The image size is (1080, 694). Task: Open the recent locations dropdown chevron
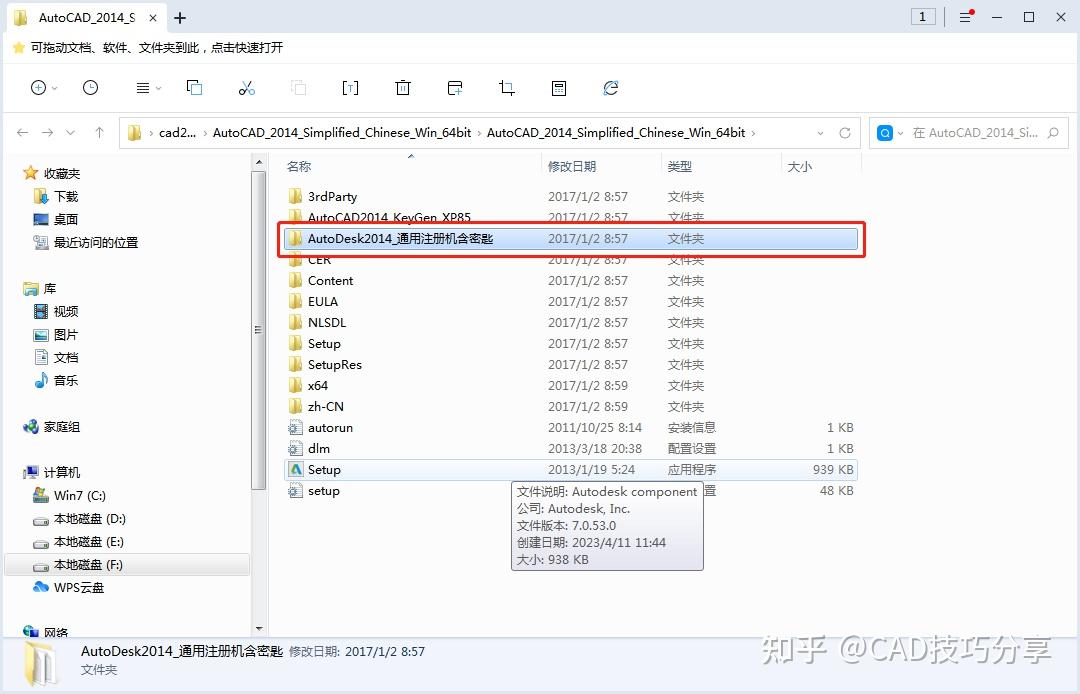[x=70, y=132]
